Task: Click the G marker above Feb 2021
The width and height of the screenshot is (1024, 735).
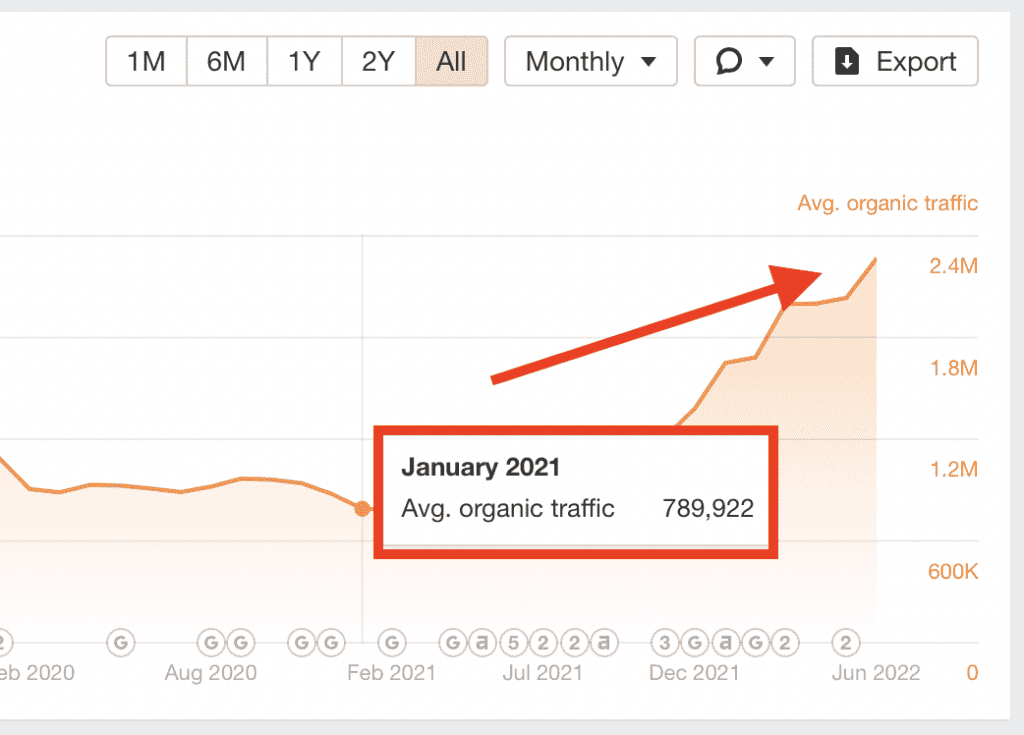Action: pyautogui.click(x=393, y=641)
